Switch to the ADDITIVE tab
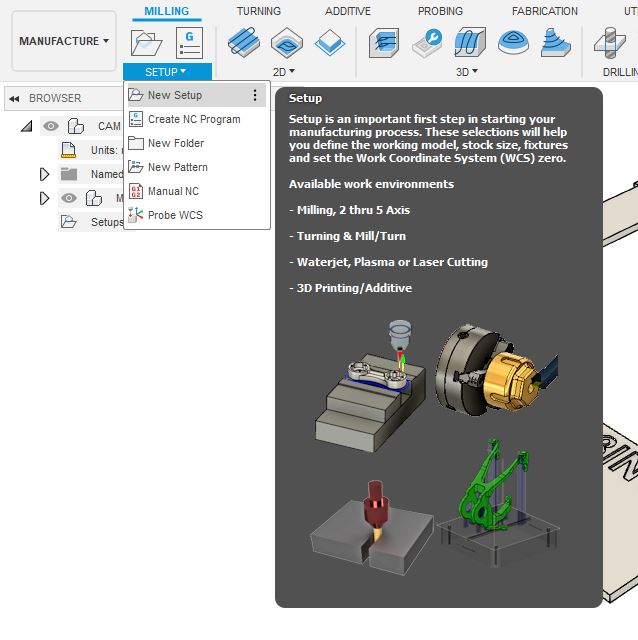638x640 pixels. pyautogui.click(x=348, y=11)
